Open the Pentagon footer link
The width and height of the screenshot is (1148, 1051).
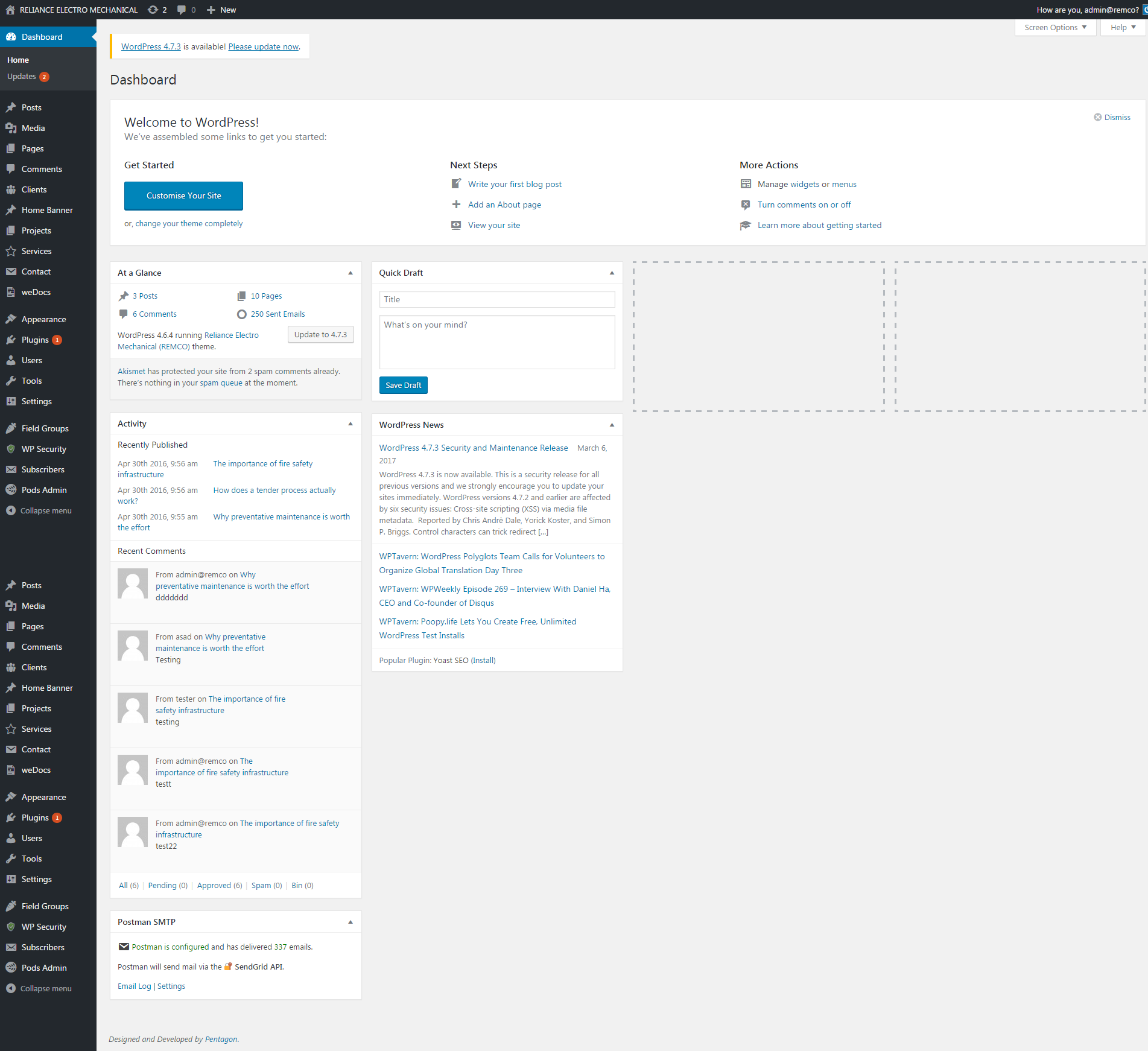click(221, 1039)
